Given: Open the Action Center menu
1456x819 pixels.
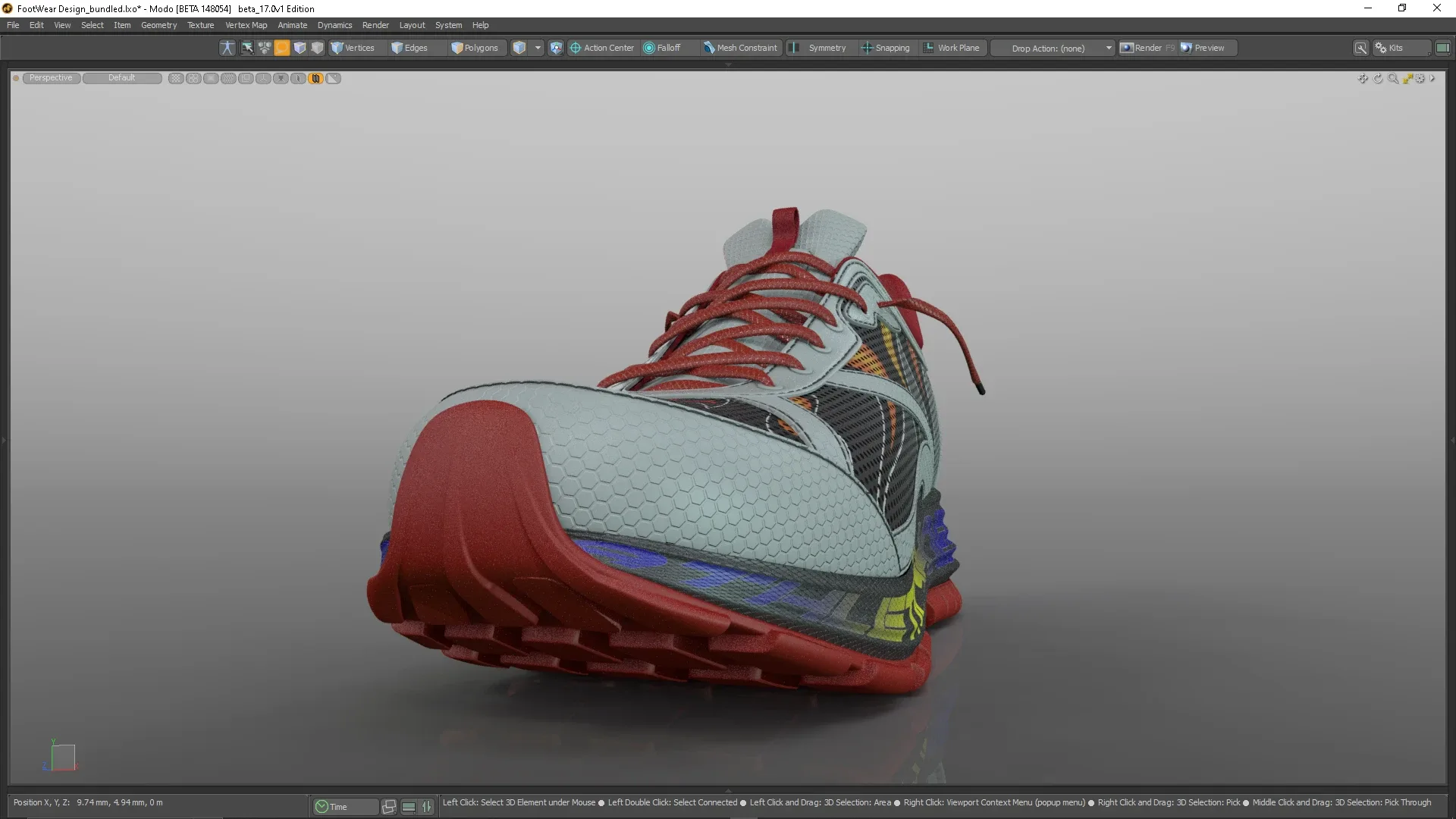Looking at the screenshot, I should [602, 48].
